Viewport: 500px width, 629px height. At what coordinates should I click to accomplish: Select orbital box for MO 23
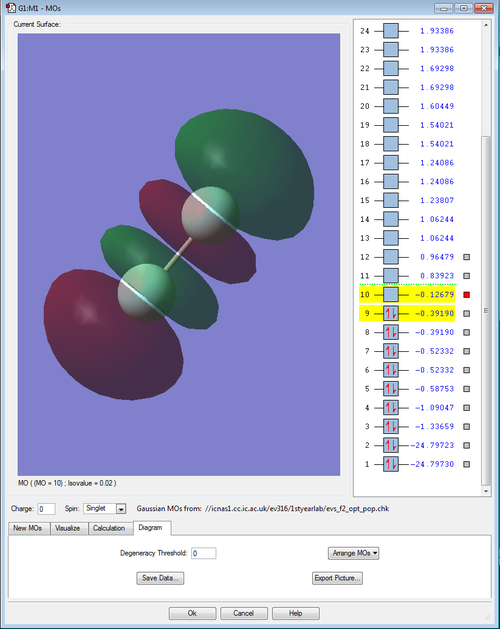tap(390, 50)
